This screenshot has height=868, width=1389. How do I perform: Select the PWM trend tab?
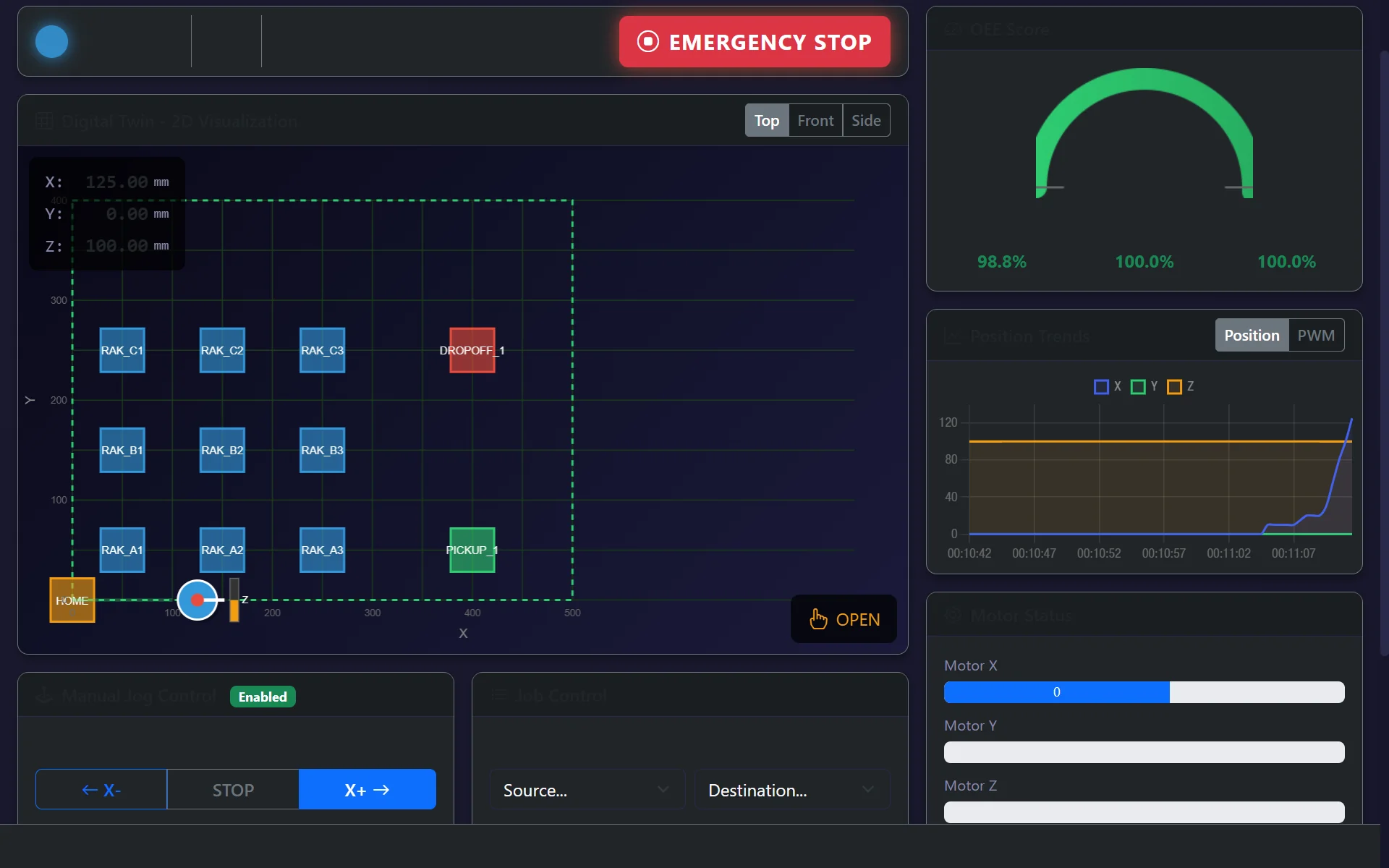1316,336
